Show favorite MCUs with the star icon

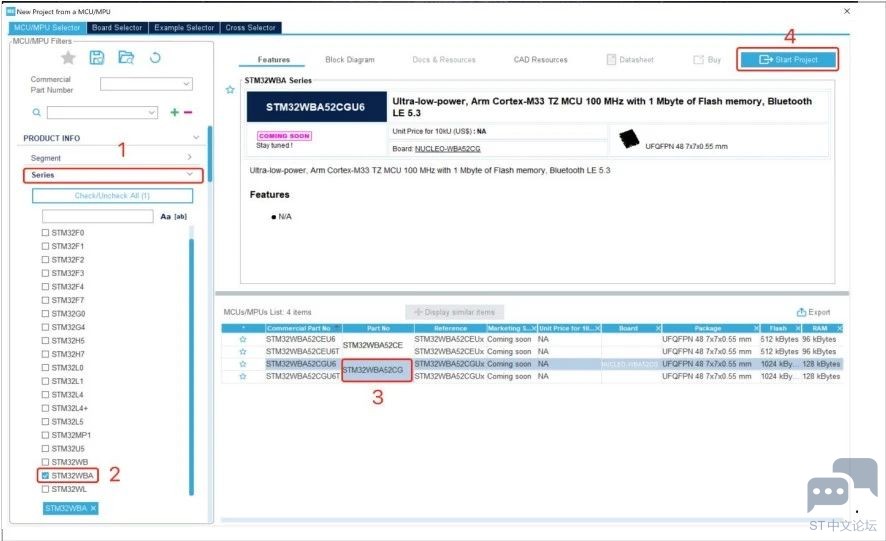[68, 58]
